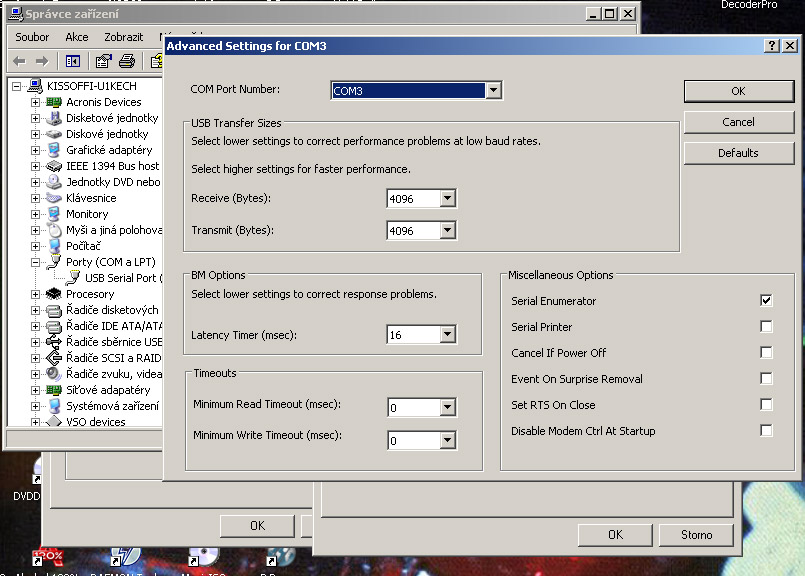Open the Receive (Bytes) dropdown
Image resolution: width=805 pixels, height=576 pixels.
pyautogui.click(x=448, y=199)
